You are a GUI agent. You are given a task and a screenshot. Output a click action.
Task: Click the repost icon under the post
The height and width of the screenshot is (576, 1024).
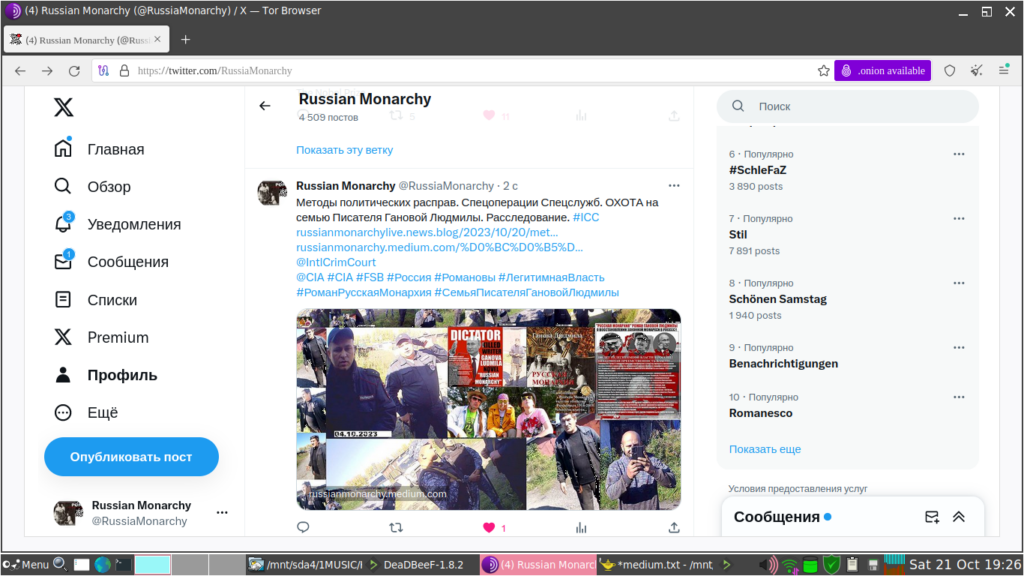(396, 527)
